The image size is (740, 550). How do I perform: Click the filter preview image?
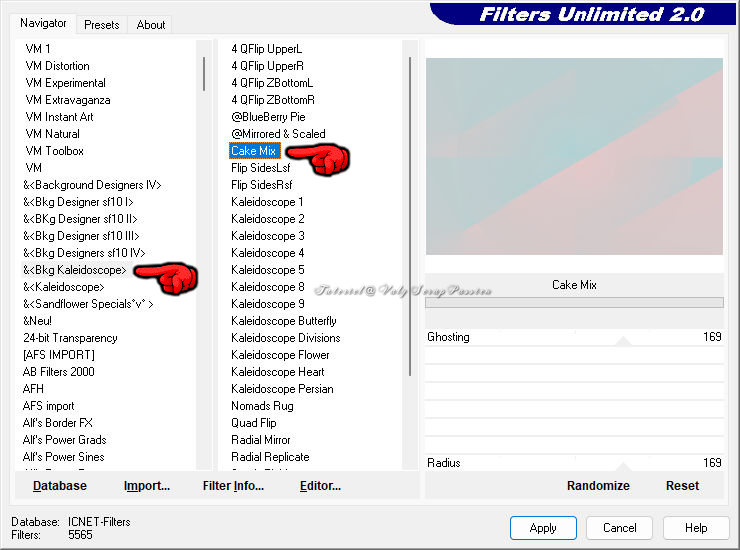tap(574, 156)
